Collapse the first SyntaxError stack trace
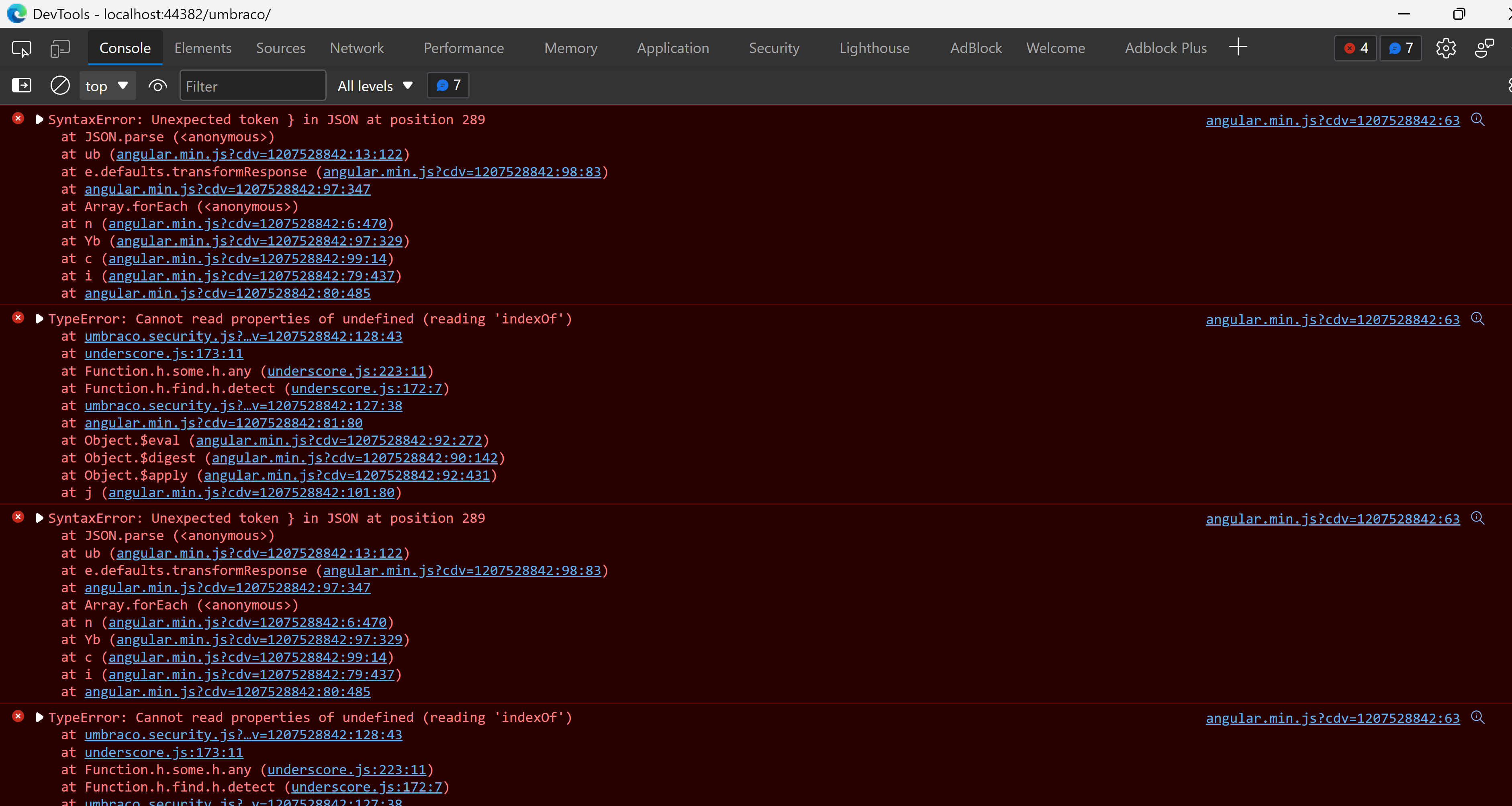1512x806 pixels. tap(39, 119)
